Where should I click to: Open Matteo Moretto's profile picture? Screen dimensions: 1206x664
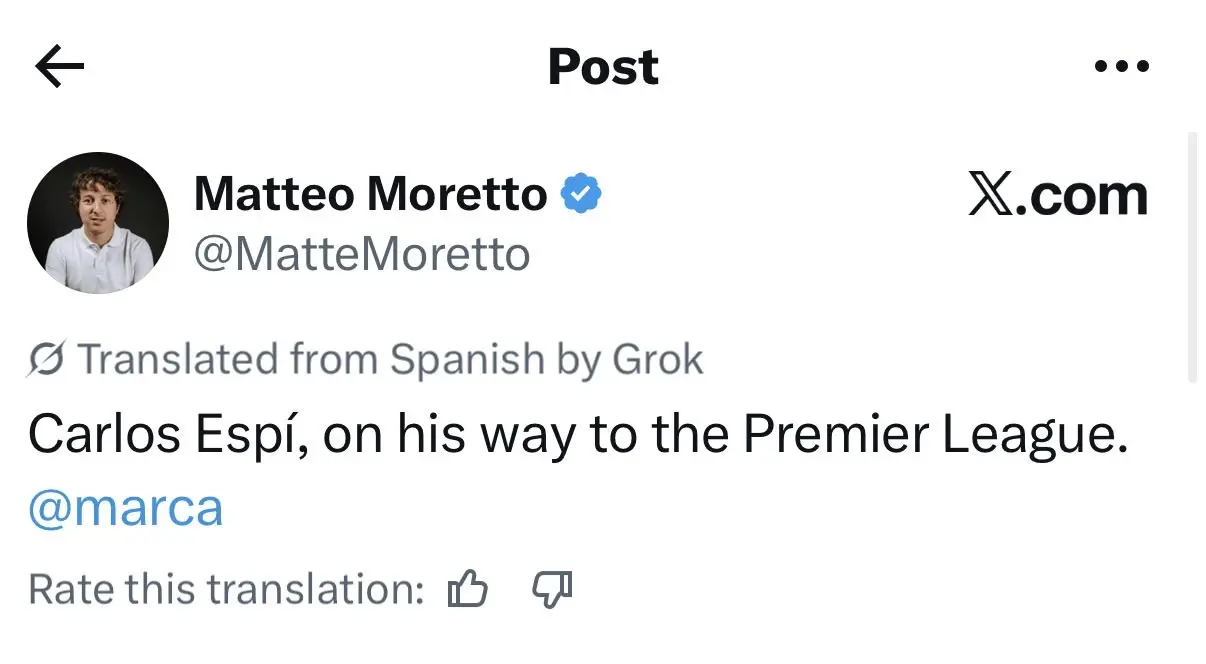tap(98, 223)
